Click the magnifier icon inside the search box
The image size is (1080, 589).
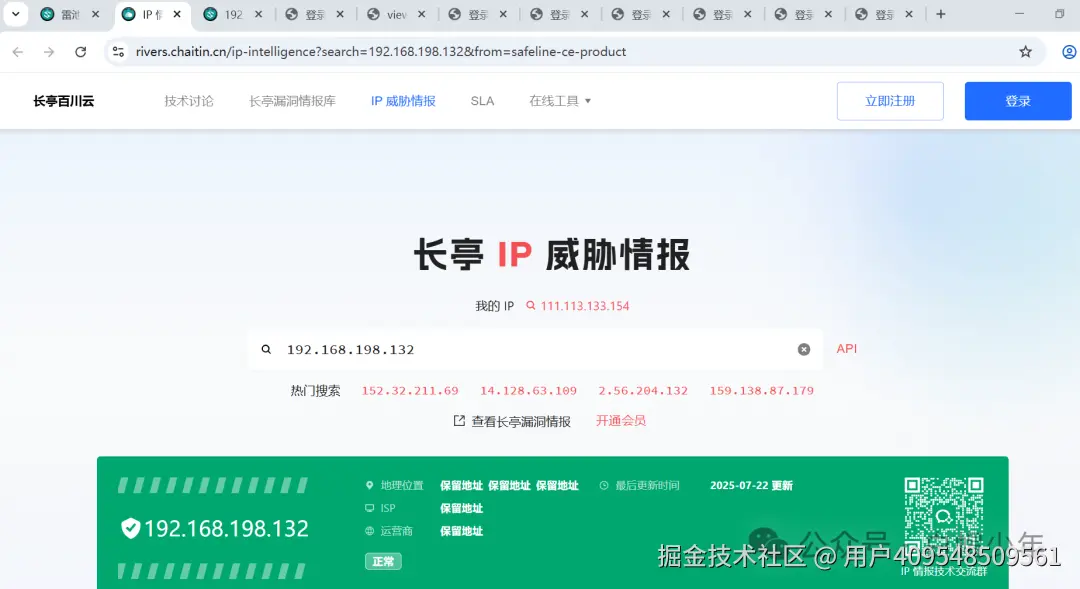point(266,348)
